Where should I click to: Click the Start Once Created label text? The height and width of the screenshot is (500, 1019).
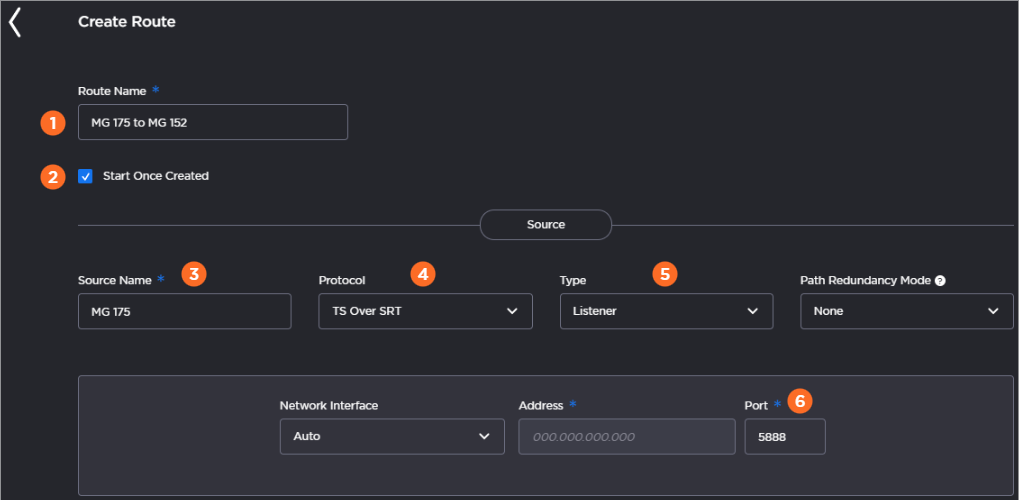pyautogui.click(x=156, y=176)
